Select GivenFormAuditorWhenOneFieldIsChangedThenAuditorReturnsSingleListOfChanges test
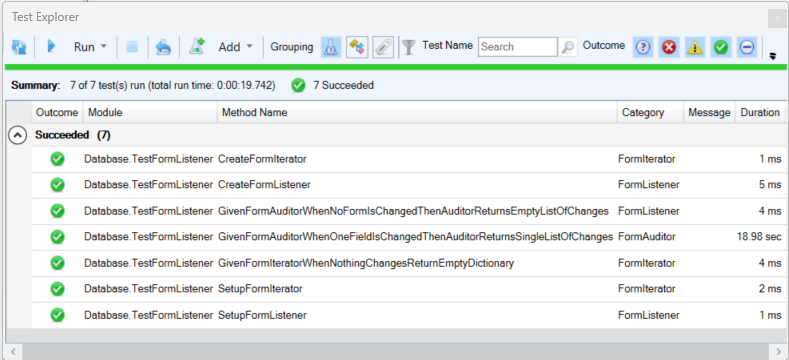Screen dimensions: 789x360 pos(416,237)
